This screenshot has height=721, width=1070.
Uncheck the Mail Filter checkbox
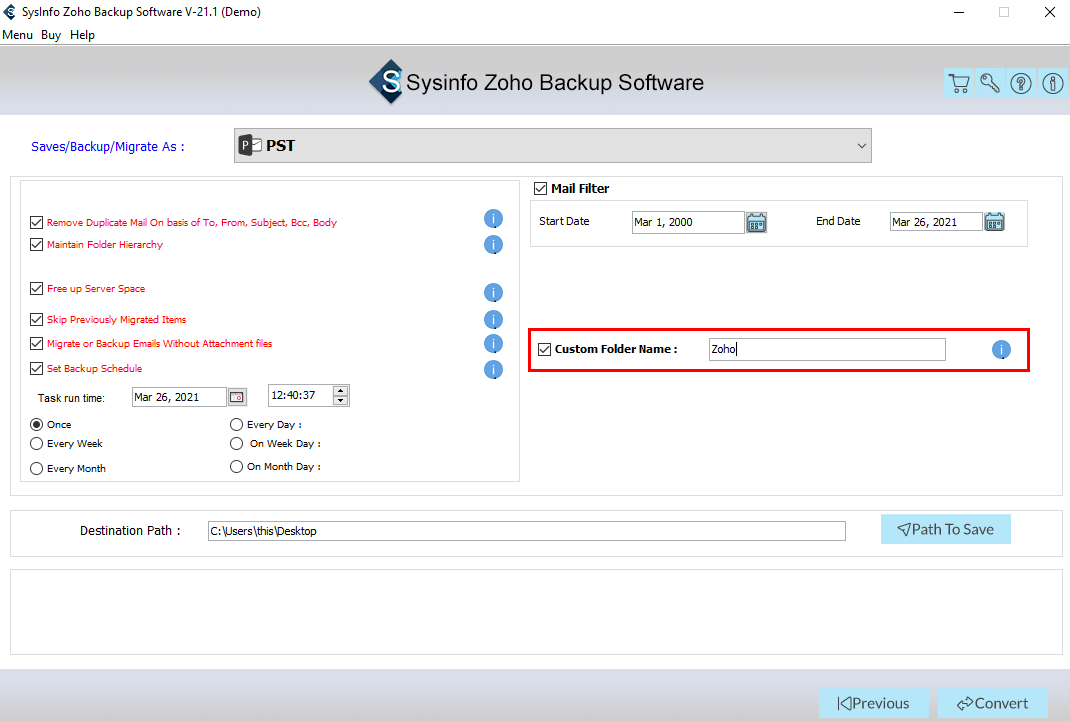(x=540, y=188)
